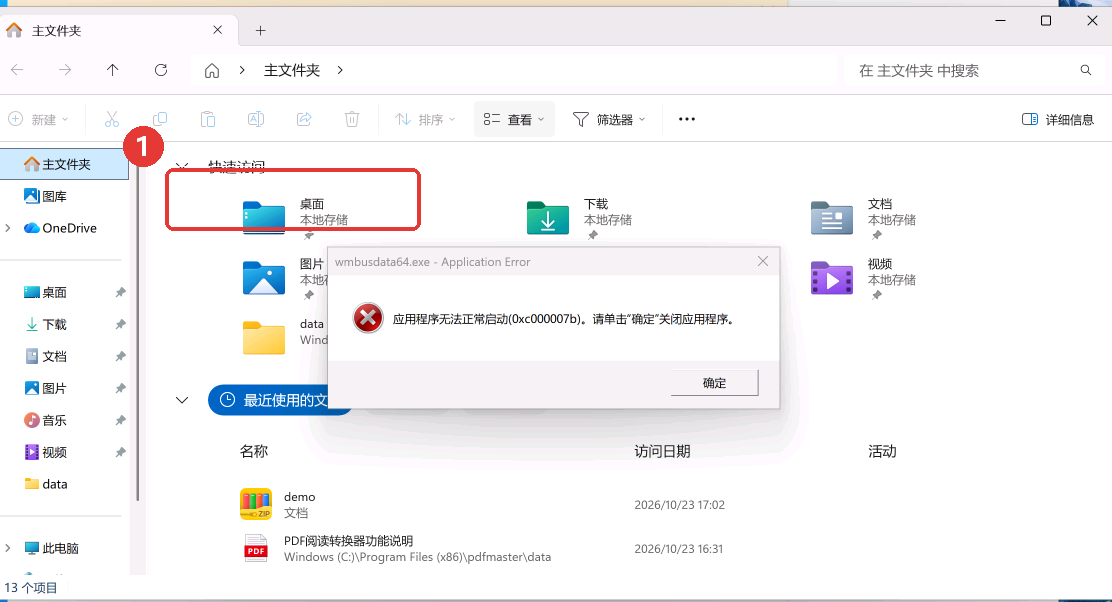Open the 排序 sort dropdown
Image resolution: width=1112 pixels, height=602 pixels.
425,119
